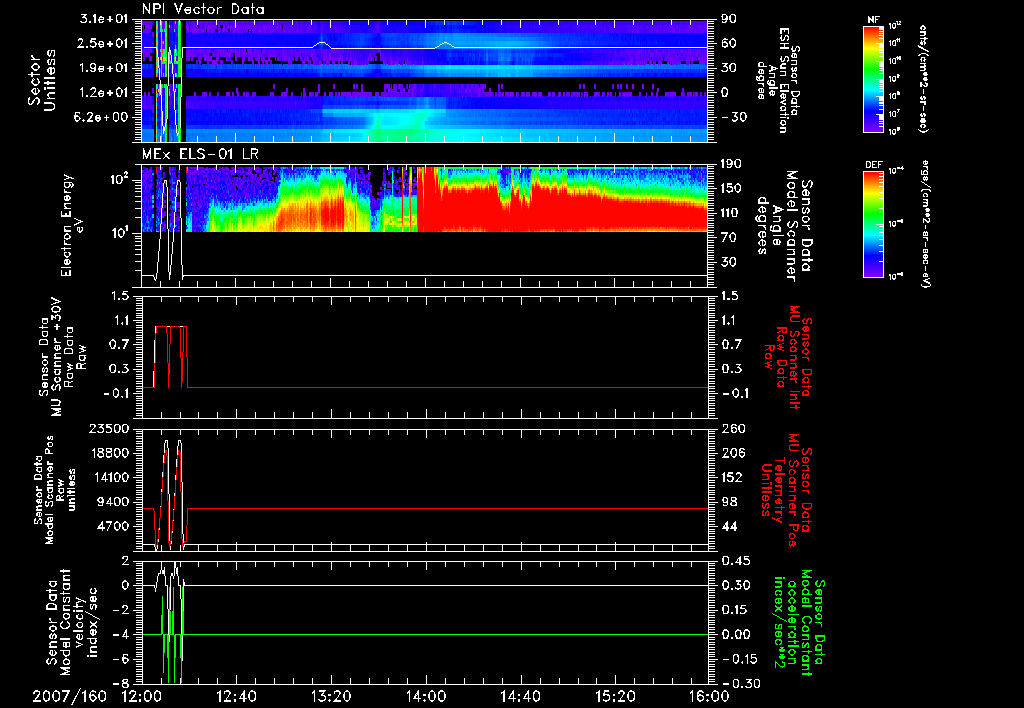This screenshot has width=1024, height=708.
Task: Click the 2.5e+01 sector tick label
Action: tap(103, 43)
